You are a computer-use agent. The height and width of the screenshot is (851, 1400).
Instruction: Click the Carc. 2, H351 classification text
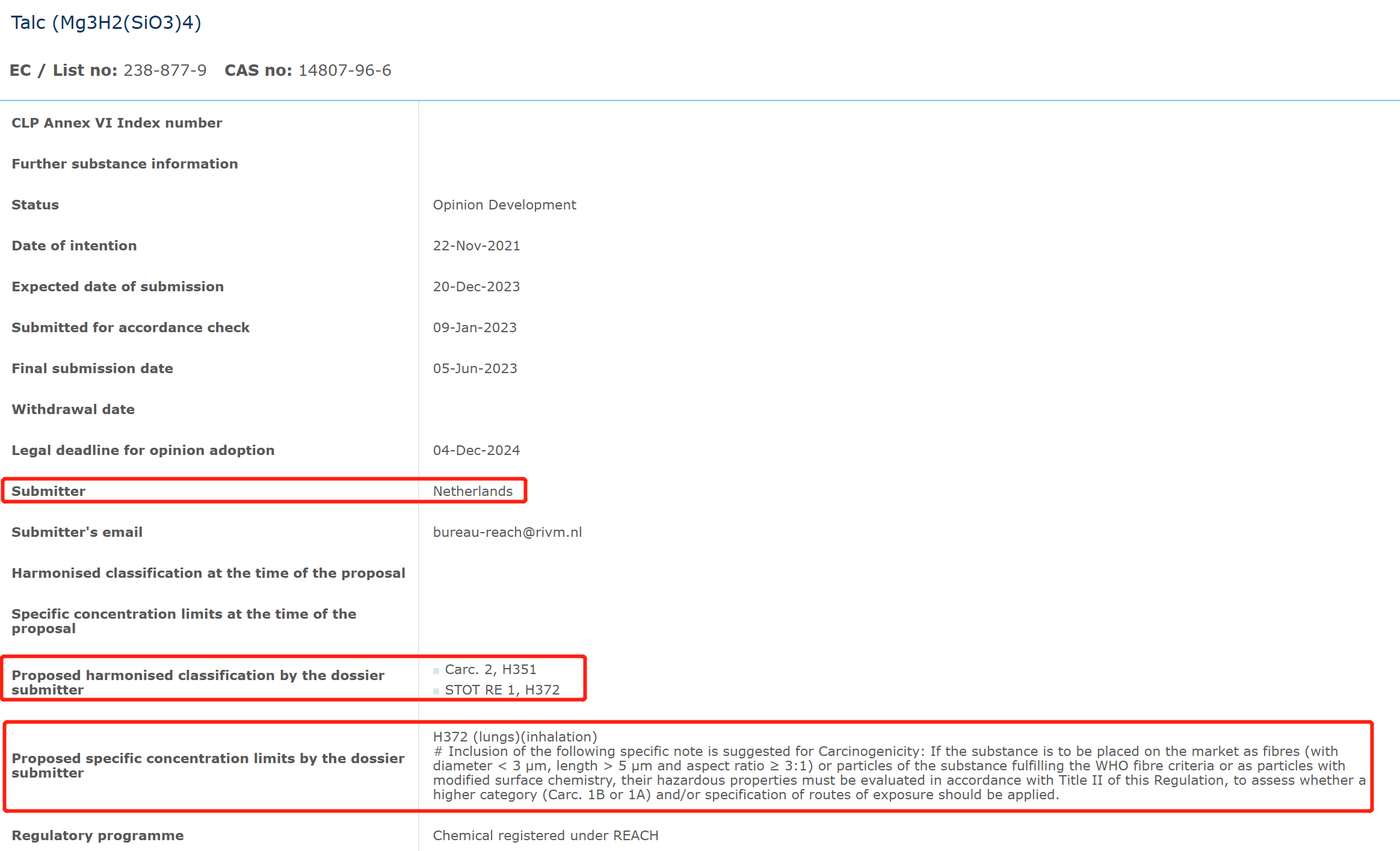(490, 669)
